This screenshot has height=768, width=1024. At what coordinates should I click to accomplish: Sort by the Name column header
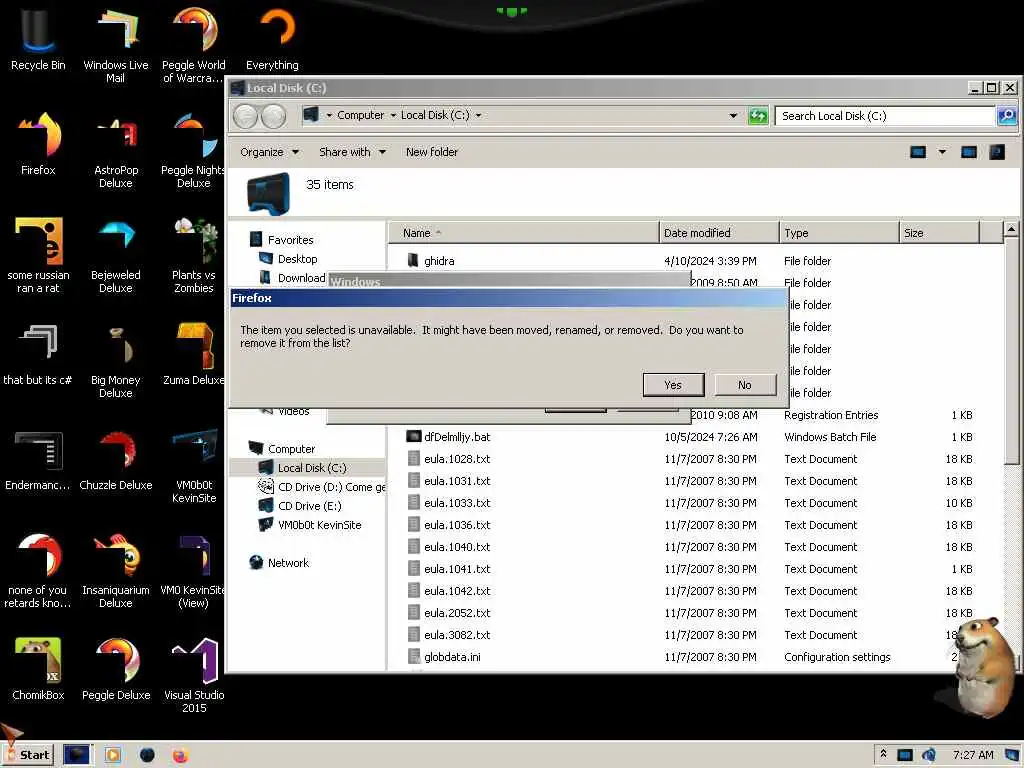pyautogui.click(x=523, y=233)
